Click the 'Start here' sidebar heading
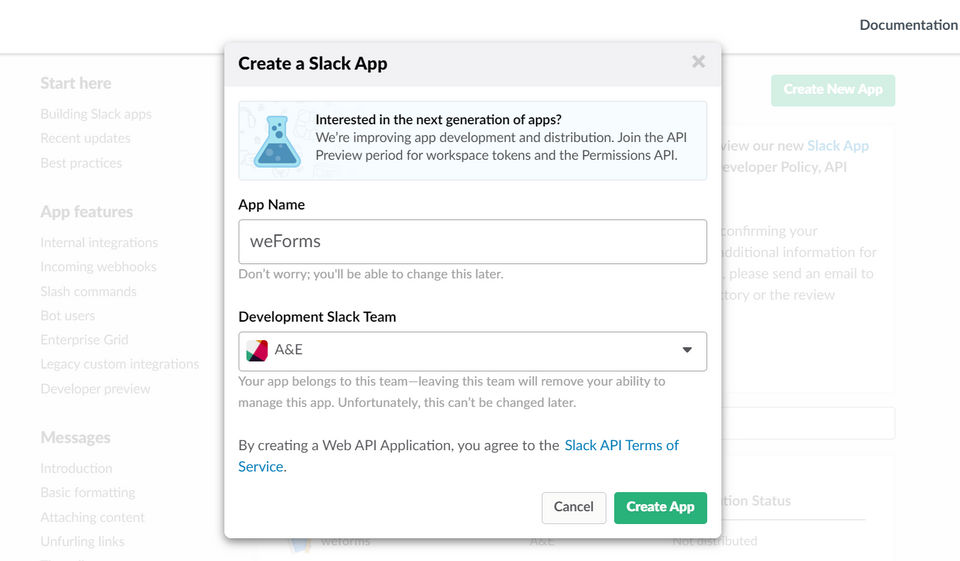The height and width of the screenshot is (561, 960). point(76,83)
